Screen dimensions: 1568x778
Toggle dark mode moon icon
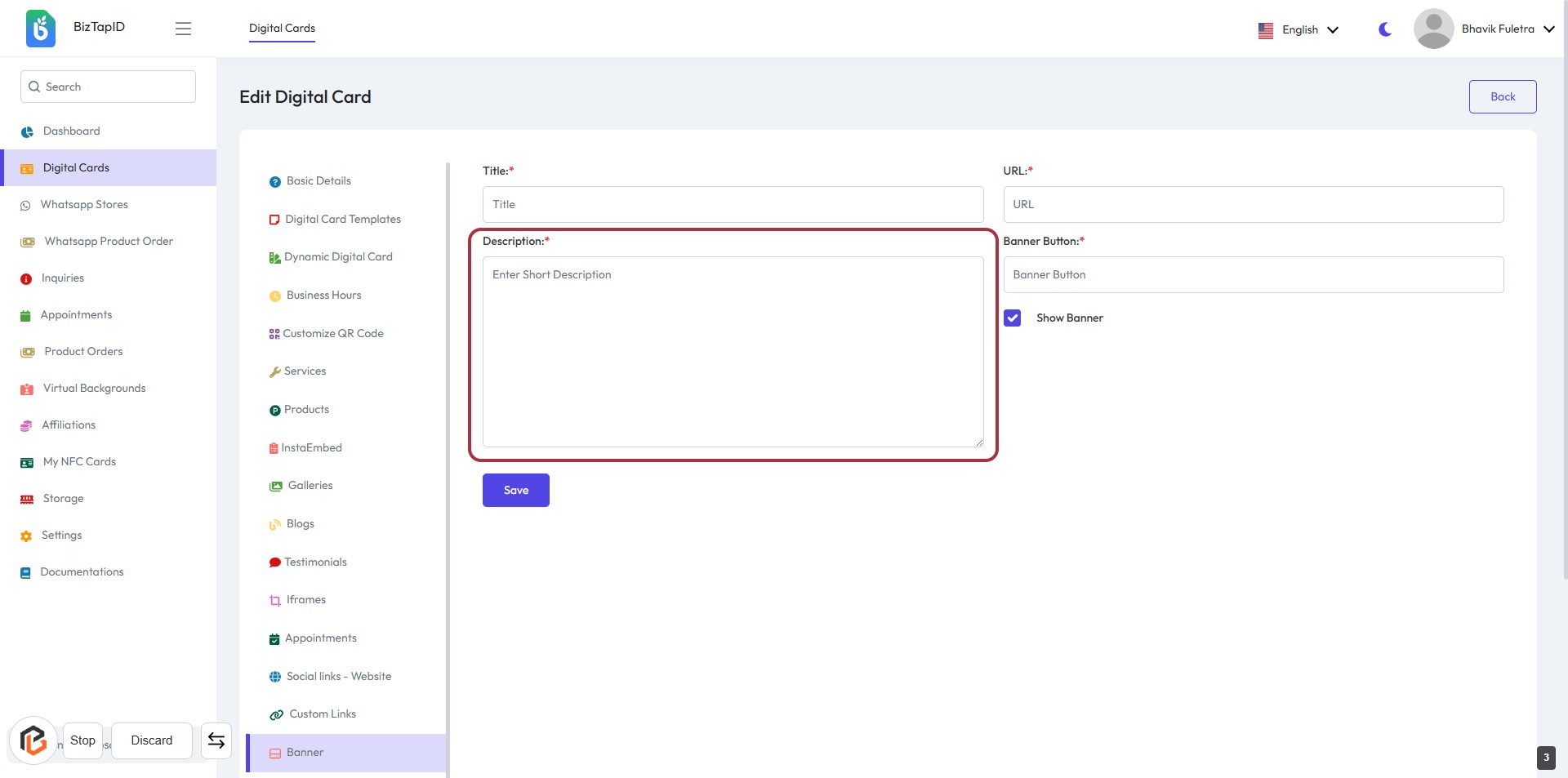click(x=1384, y=29)
